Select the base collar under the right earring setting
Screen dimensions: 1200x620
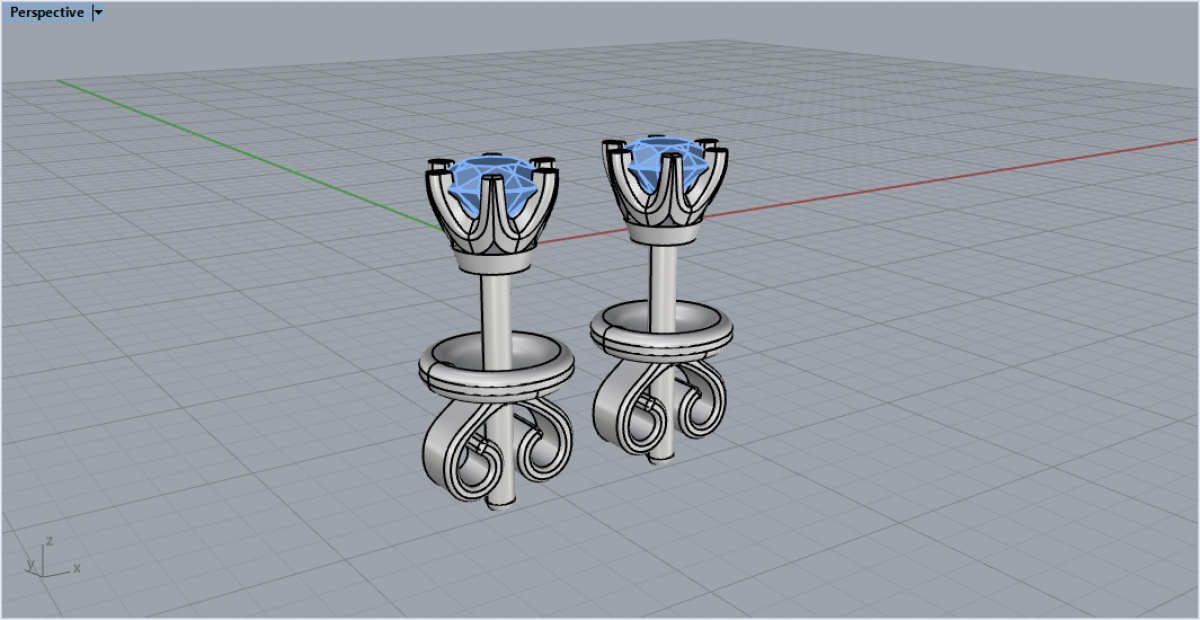662,233
